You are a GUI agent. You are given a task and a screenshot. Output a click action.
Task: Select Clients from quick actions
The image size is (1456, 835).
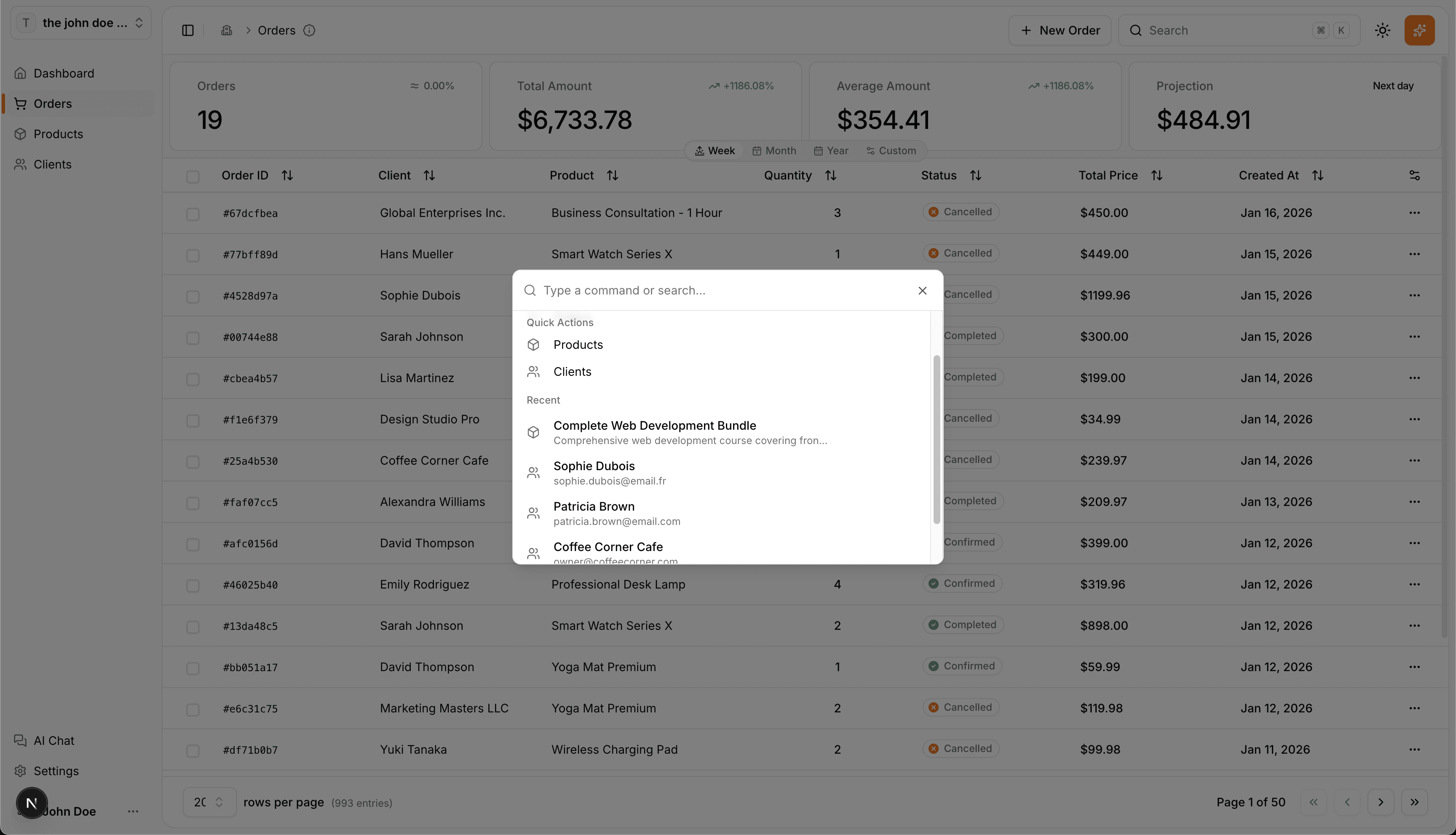572,372
